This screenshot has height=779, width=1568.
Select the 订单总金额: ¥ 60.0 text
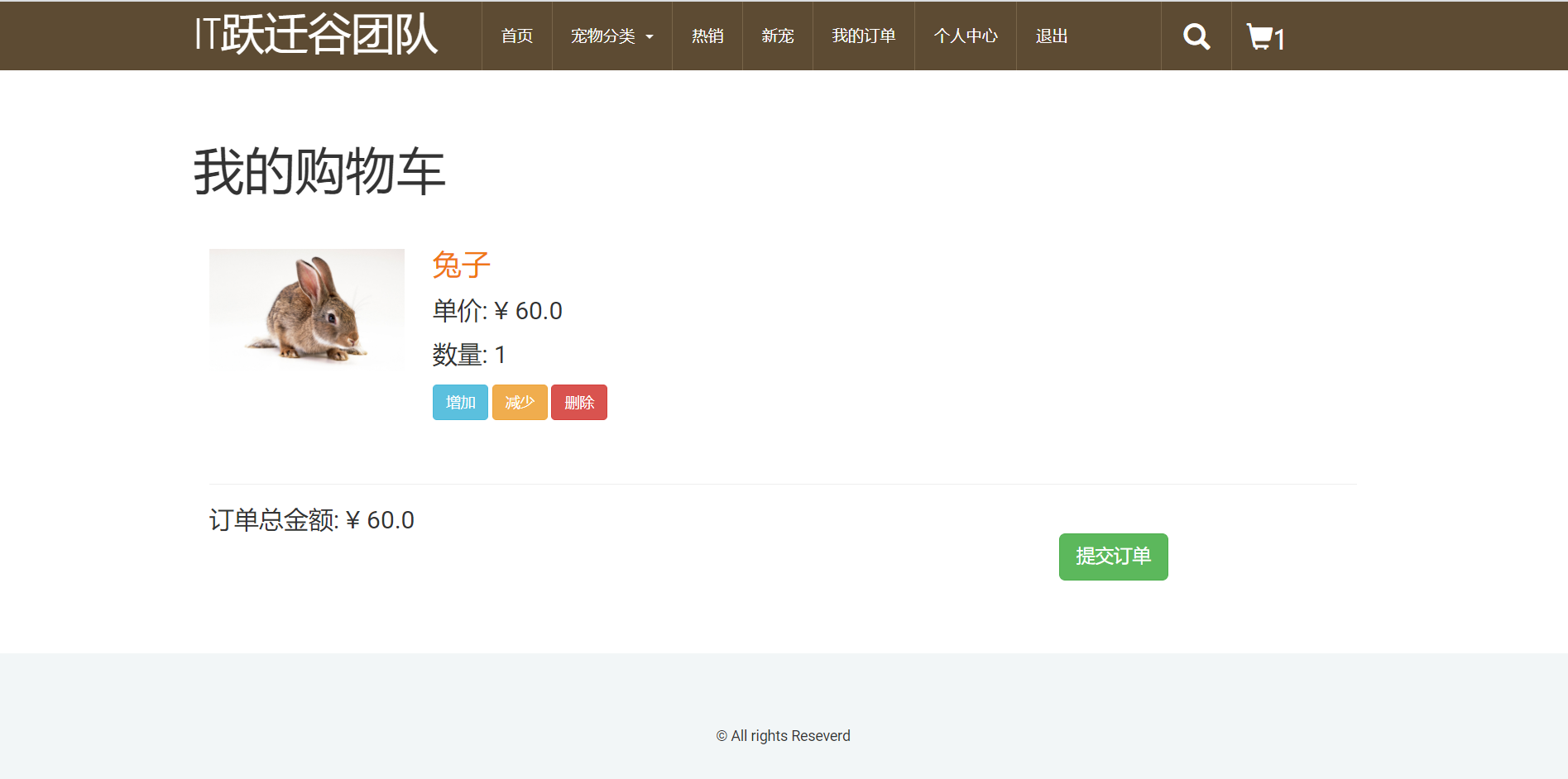coord(312,520)
